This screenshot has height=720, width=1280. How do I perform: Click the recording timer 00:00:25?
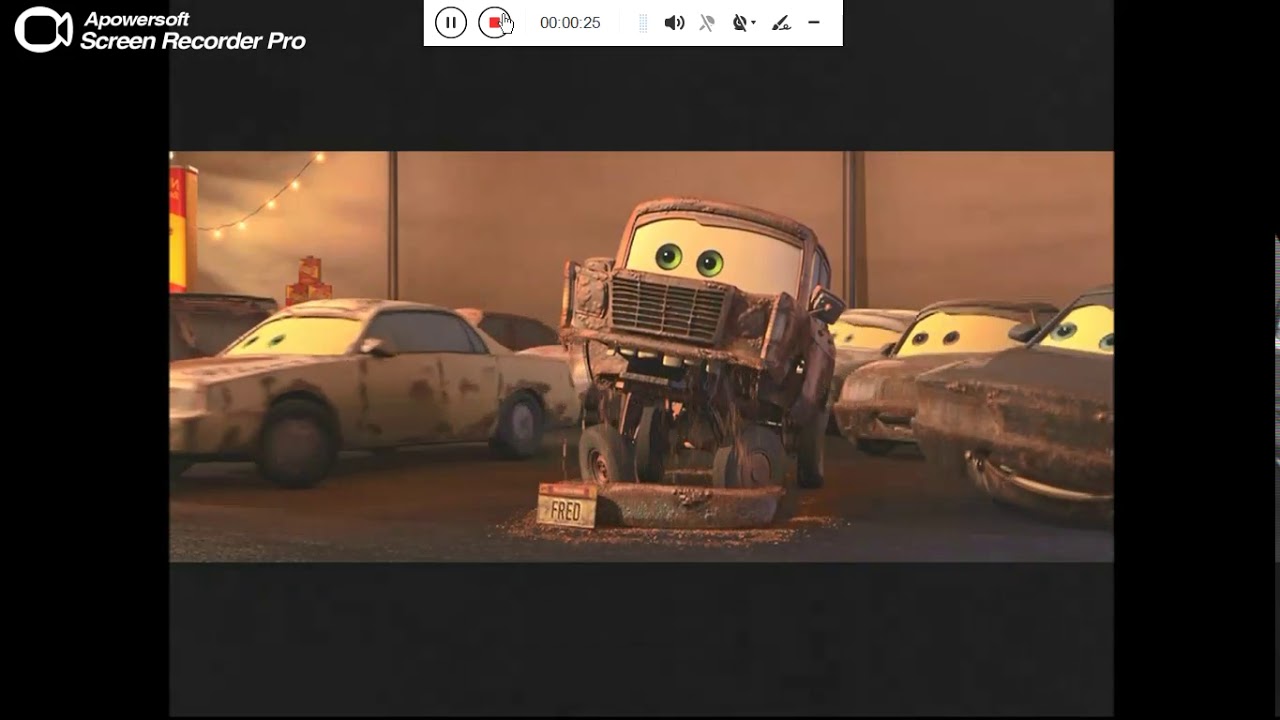coord(570,22)
